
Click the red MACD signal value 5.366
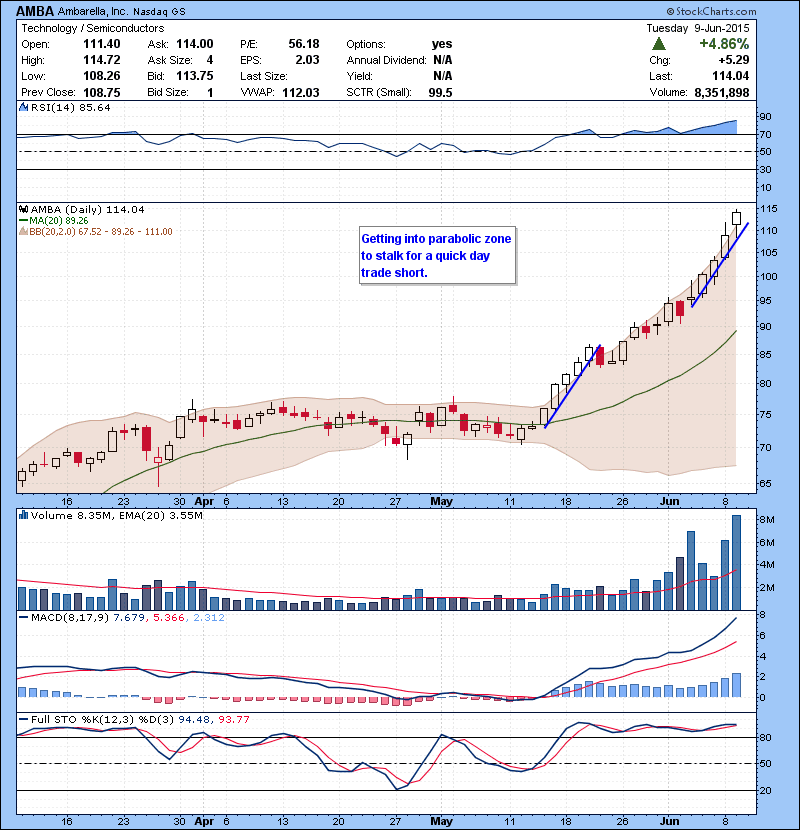tap(168, 617)
